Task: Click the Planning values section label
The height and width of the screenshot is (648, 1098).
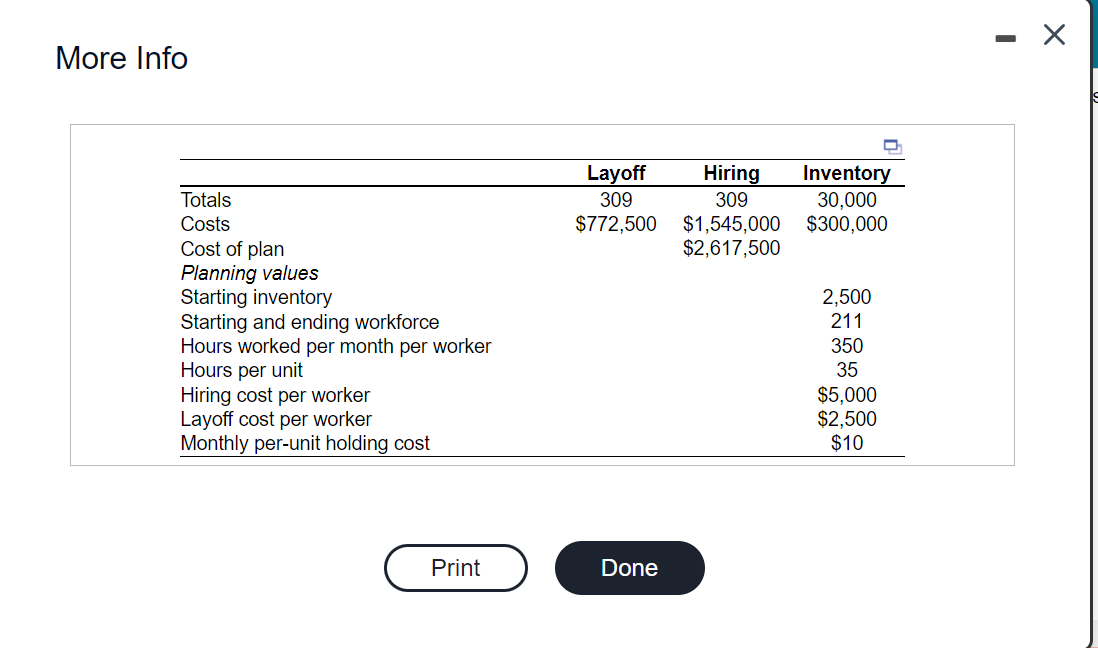Action: click(249, 272)
